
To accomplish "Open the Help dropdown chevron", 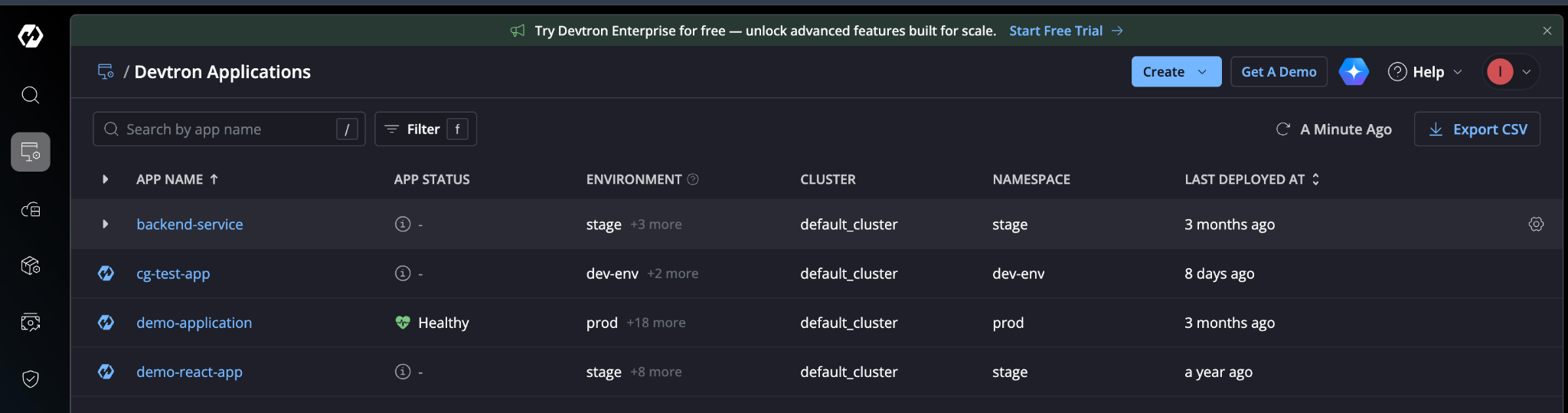I will click(x=1458, y=72).
